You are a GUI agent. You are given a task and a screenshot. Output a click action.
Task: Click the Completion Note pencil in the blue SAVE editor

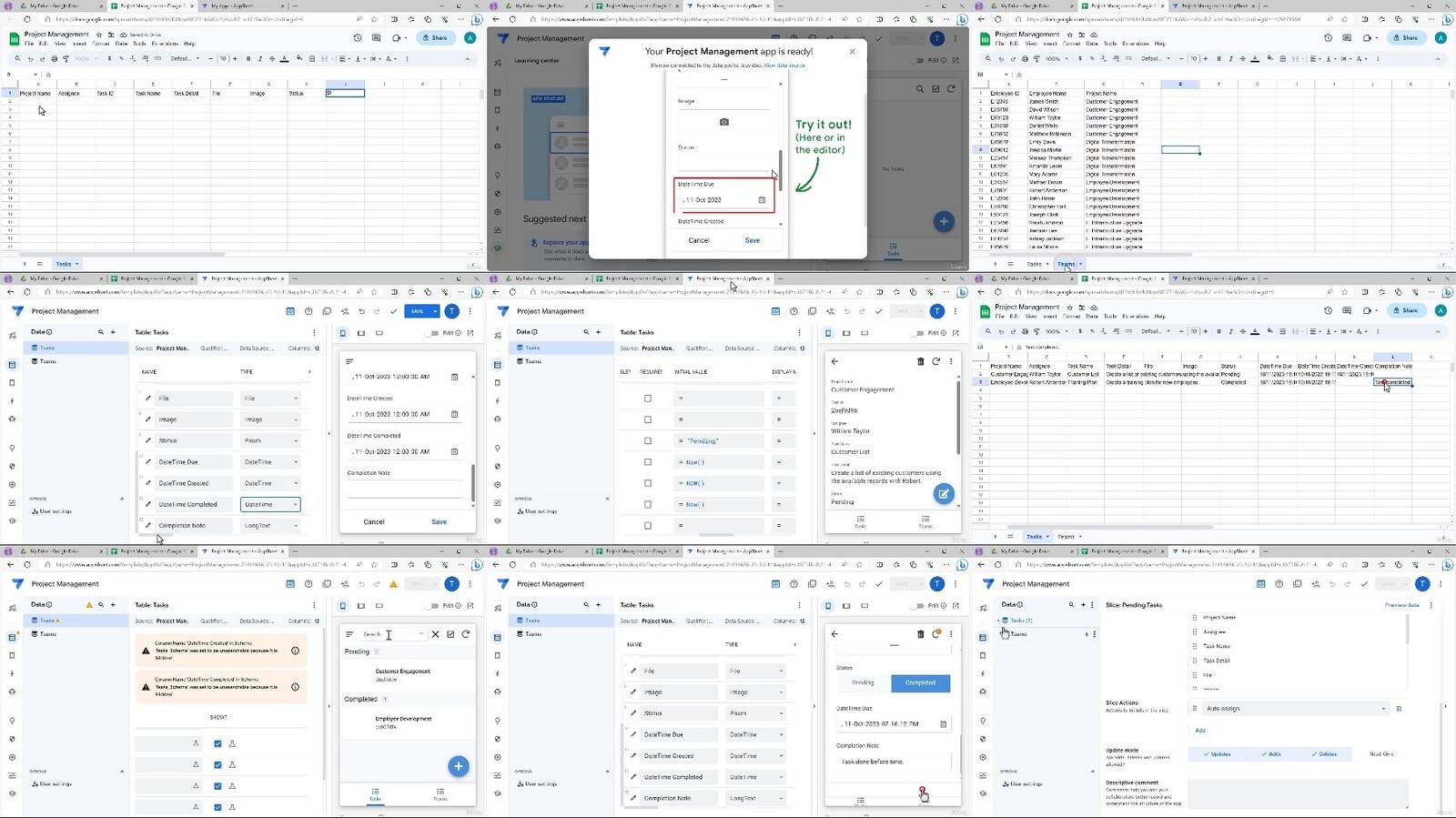pyautogui.click(x=148, y=526)
